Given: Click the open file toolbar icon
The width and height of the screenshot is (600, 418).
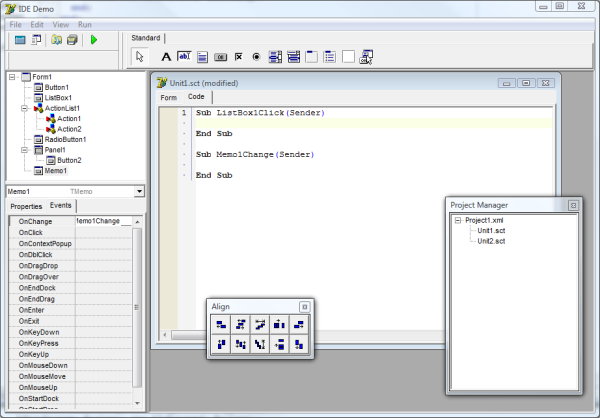Looking at the screenshot, I should coord(57,40).
